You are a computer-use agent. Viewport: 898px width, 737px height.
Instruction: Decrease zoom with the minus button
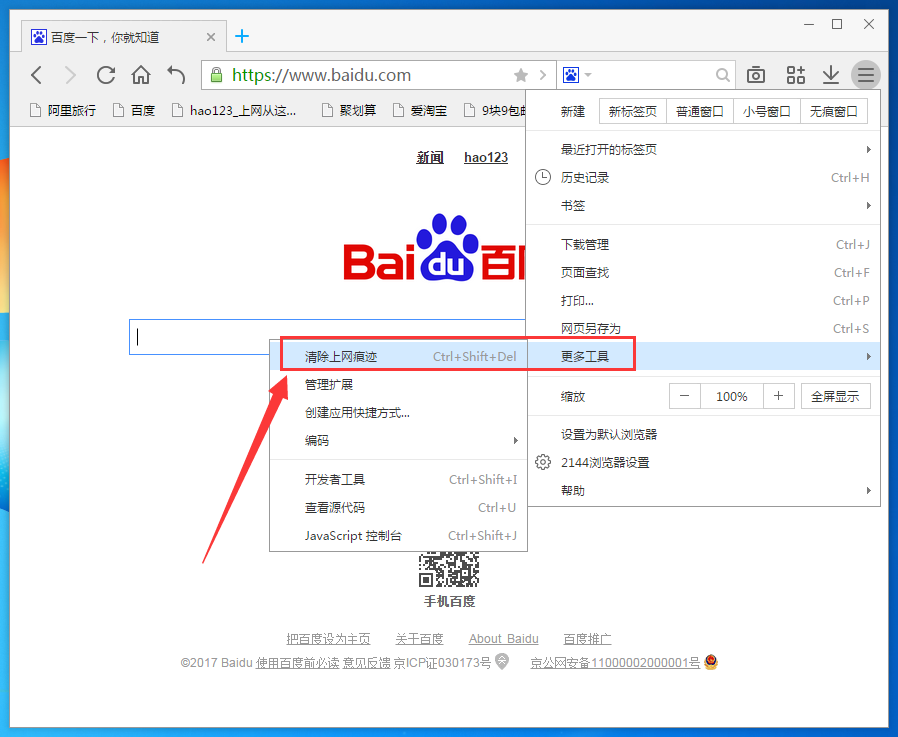(x=684, y=396)
